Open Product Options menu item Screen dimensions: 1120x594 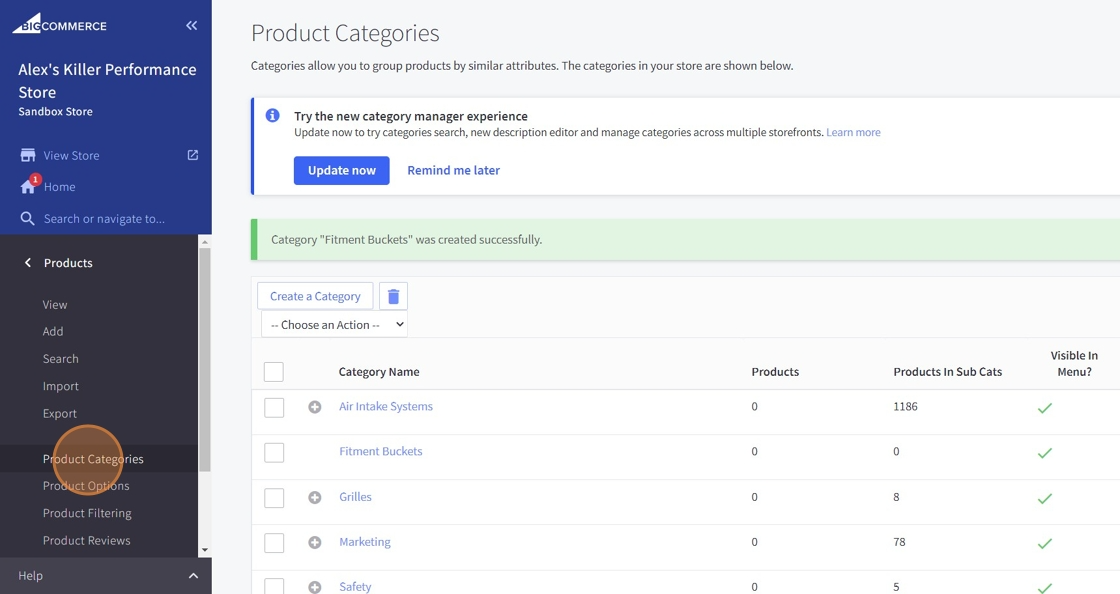(86, 486)
